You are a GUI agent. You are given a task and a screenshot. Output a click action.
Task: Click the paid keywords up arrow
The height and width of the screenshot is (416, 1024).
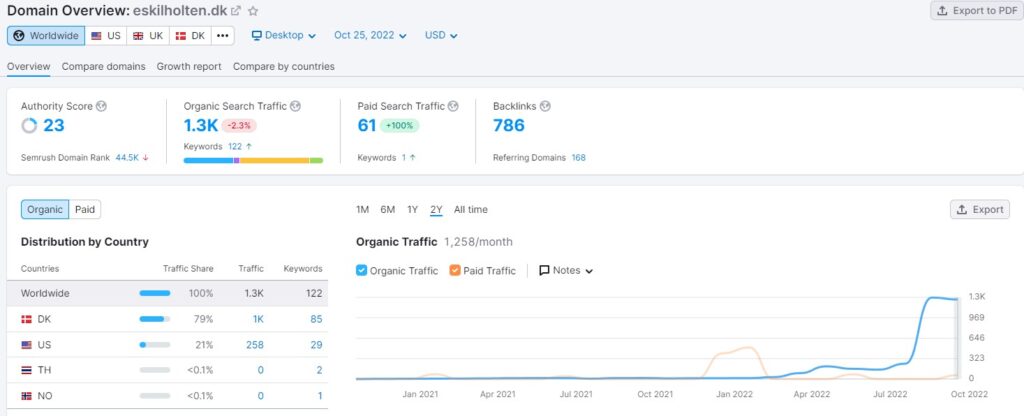413,157
